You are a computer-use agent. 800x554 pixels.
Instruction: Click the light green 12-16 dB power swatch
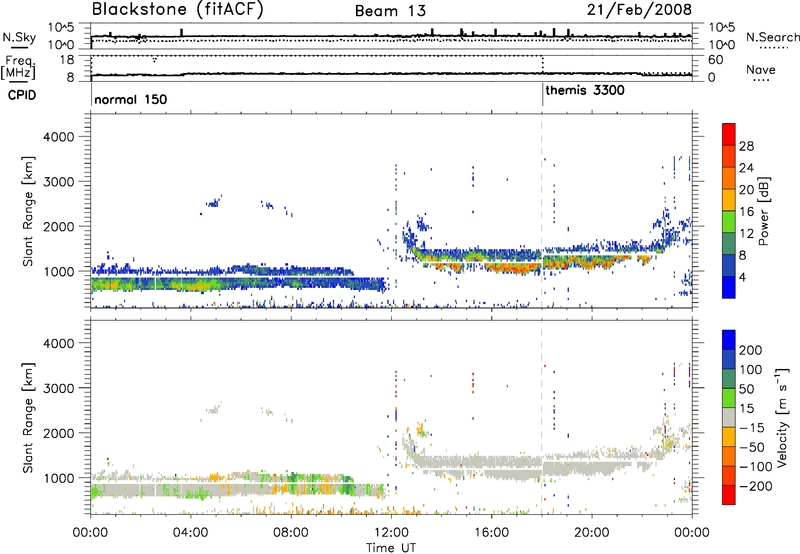pyautogui.click(x=729, y=221)
